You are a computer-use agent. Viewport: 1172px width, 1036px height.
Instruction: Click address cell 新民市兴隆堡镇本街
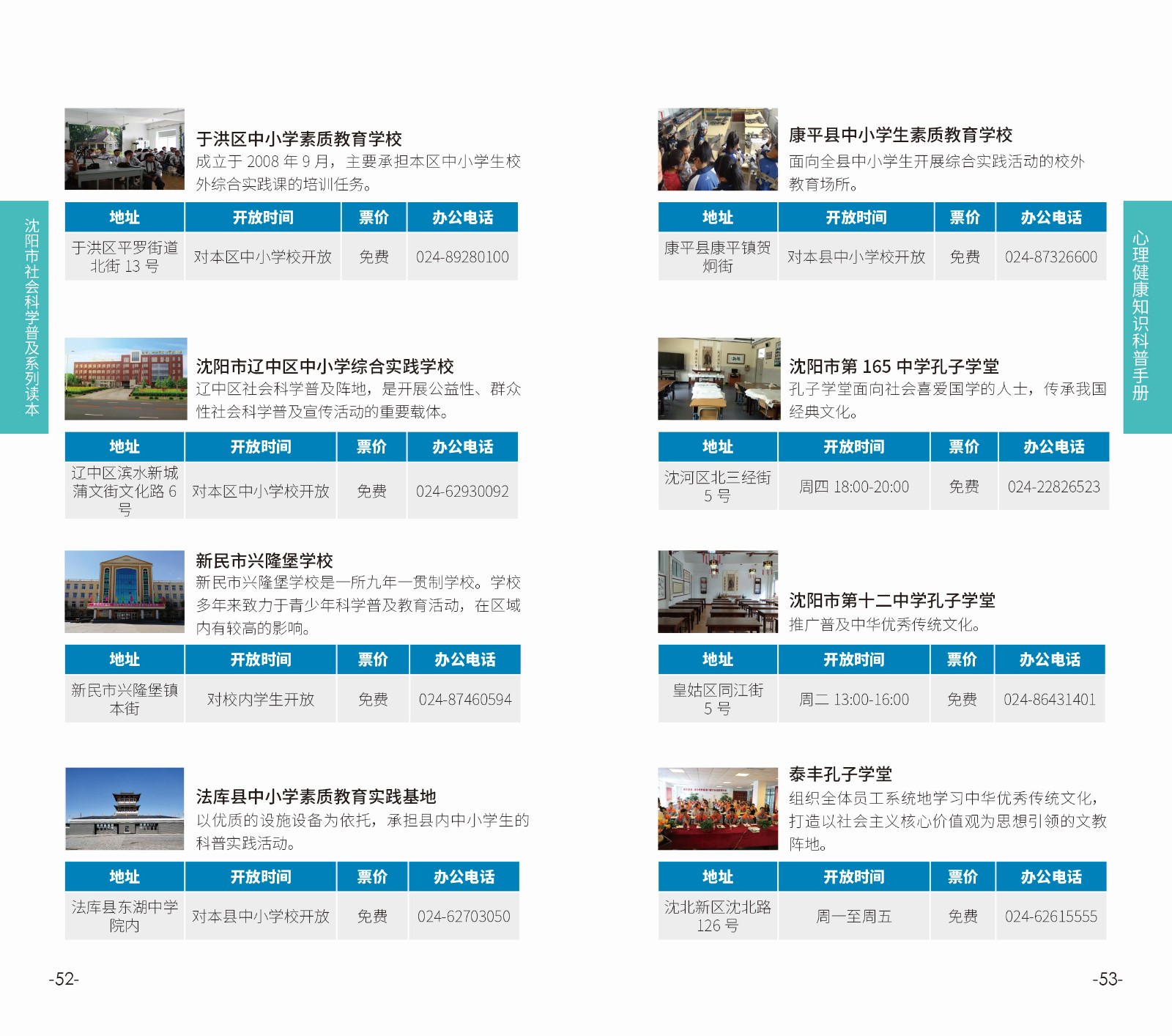coord(125,699)
